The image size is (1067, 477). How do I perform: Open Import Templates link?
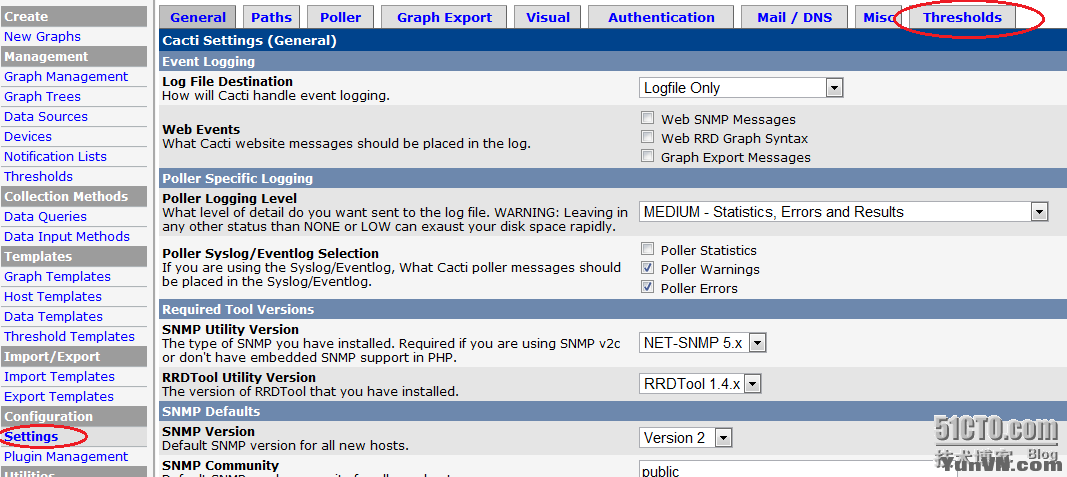[59, 376]
